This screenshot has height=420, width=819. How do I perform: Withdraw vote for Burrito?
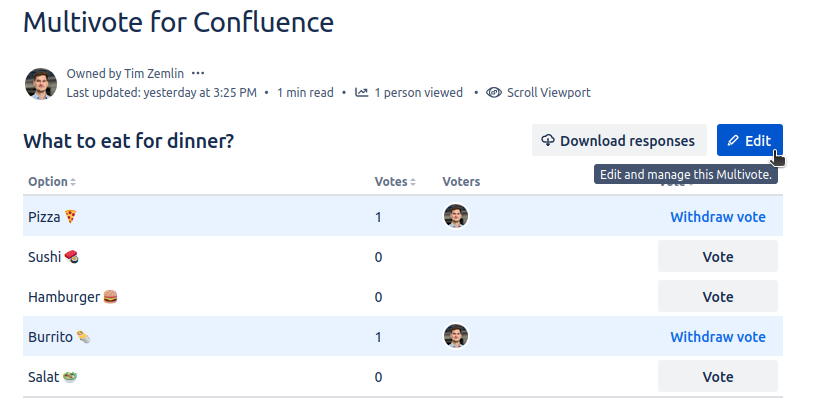click(x=717, y=337)
